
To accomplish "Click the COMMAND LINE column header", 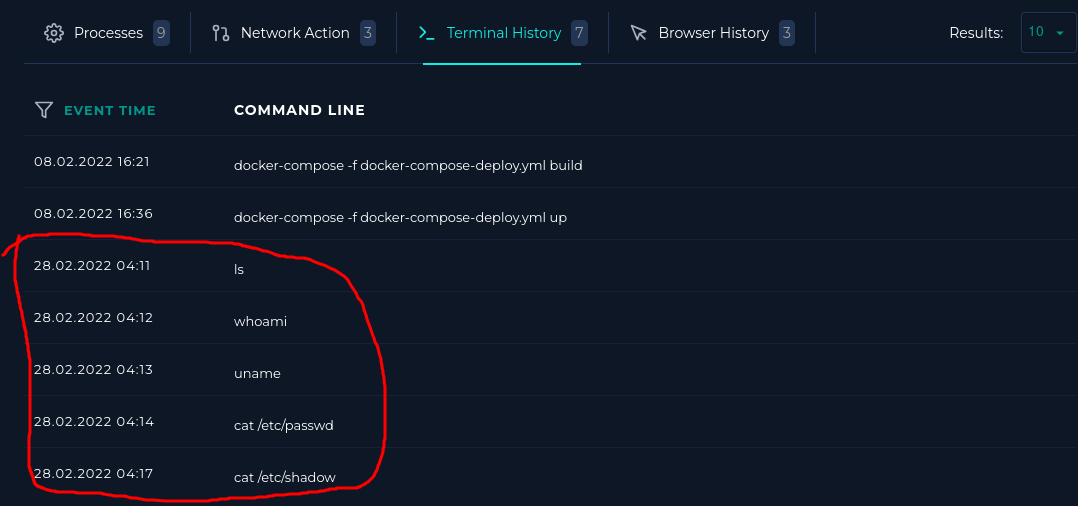I will [299, 110].
